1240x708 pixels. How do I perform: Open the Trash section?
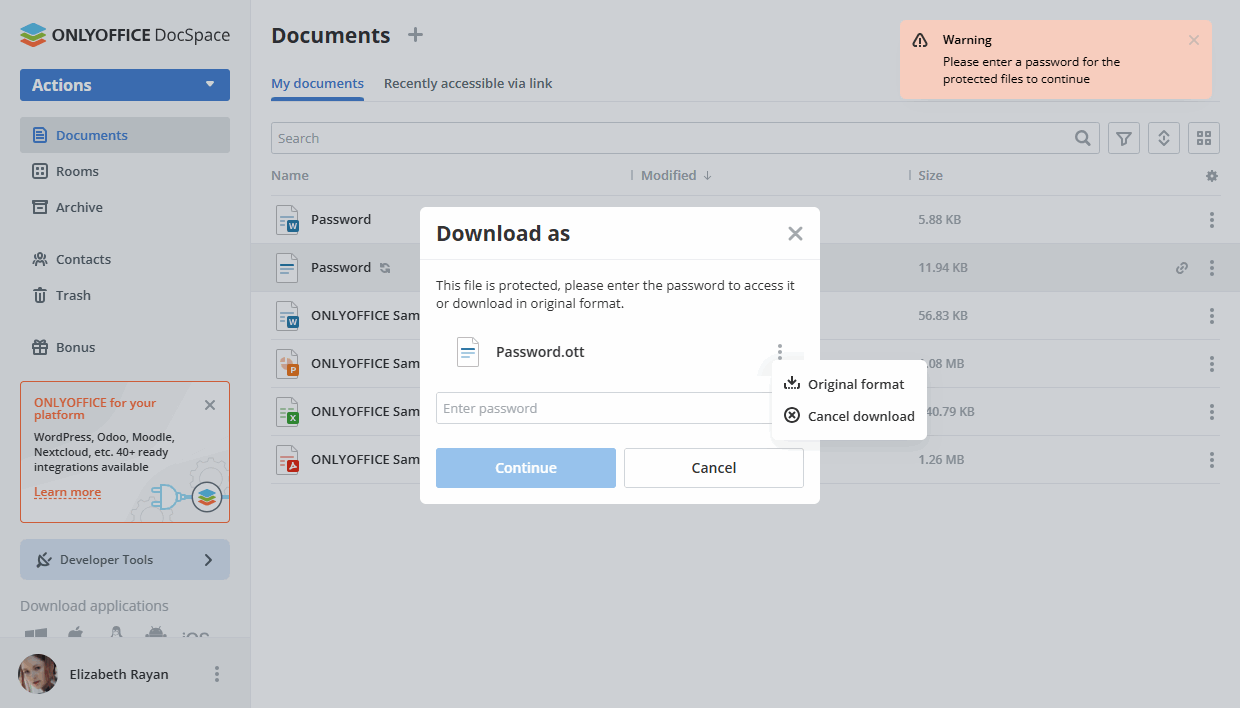(x=125, y=295)
